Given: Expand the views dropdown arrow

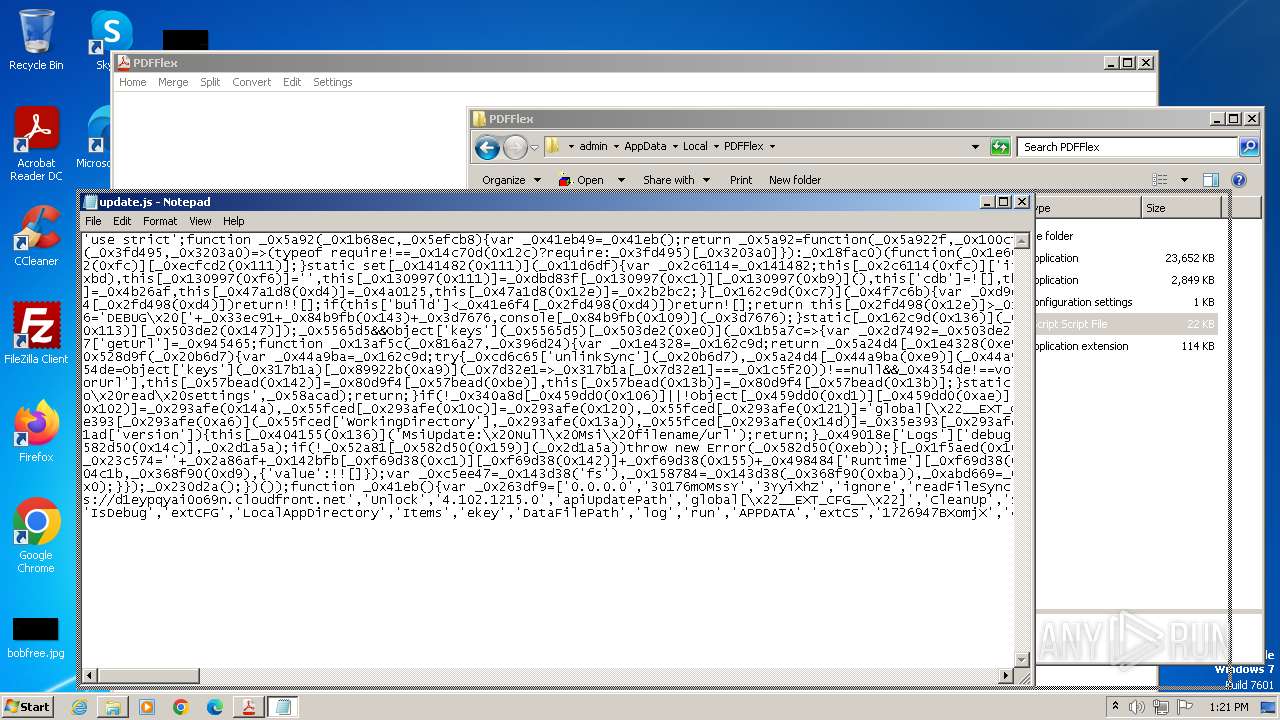Looking at the screenshot, I should 1184,180.
